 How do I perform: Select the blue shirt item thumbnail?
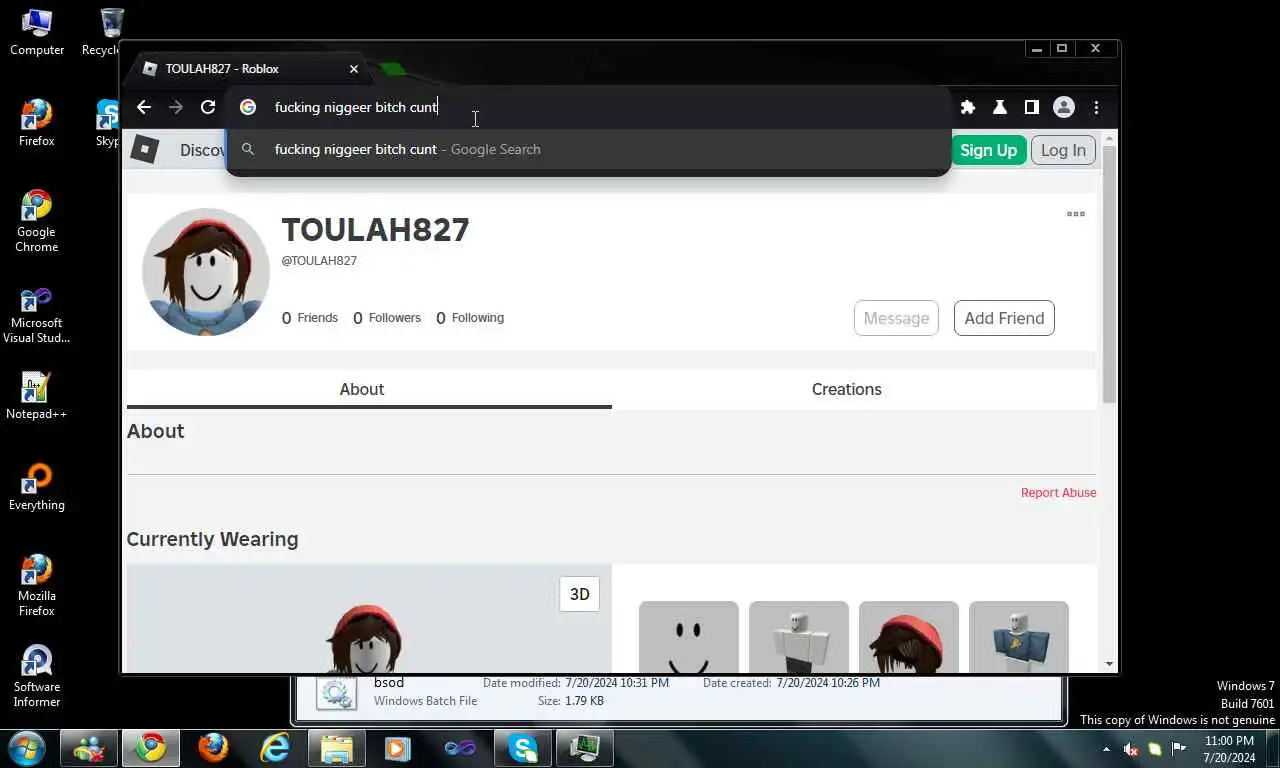[1019, 637]
